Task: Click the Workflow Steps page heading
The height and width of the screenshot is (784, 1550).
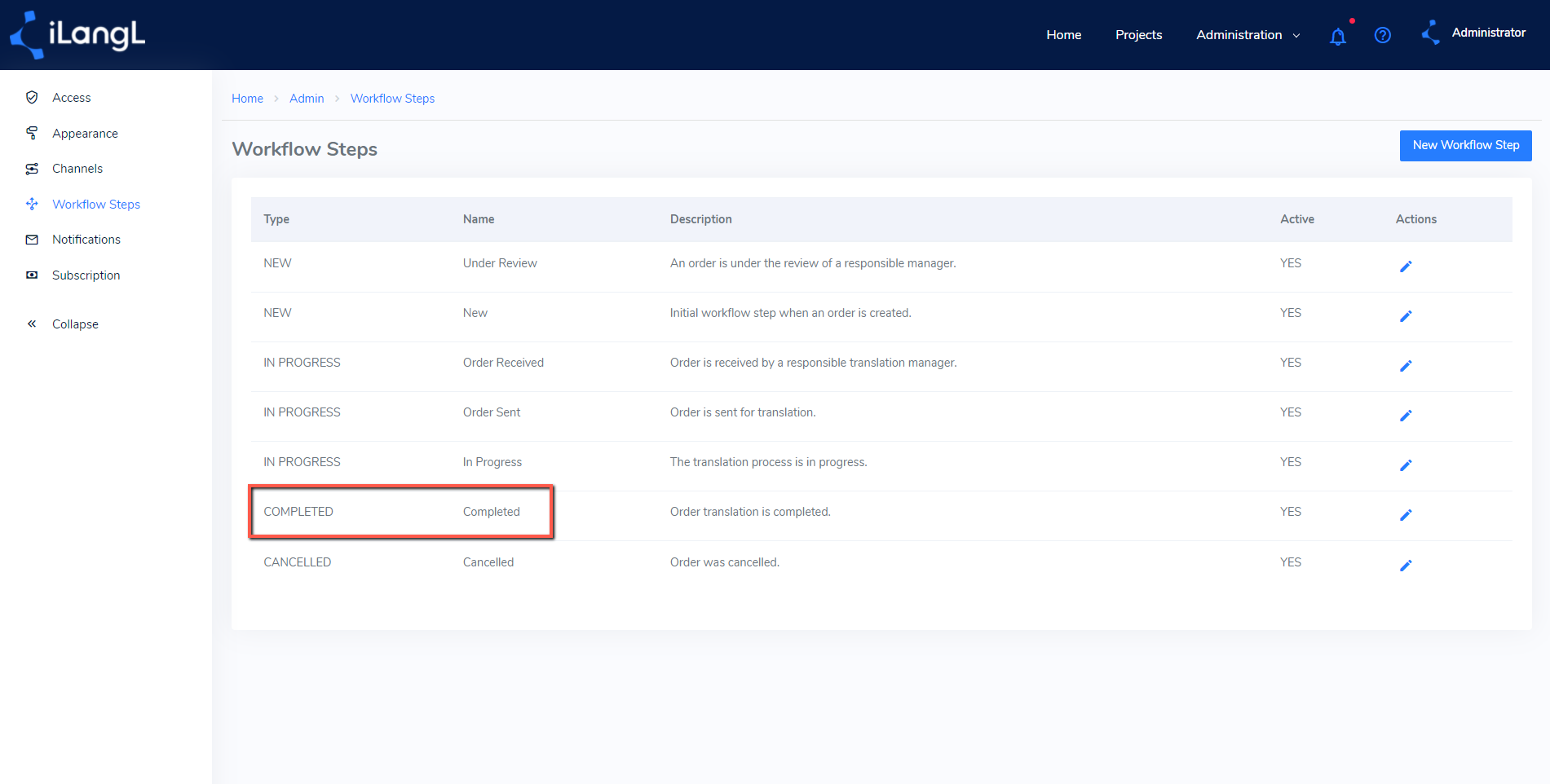Action: pos(305,149)
